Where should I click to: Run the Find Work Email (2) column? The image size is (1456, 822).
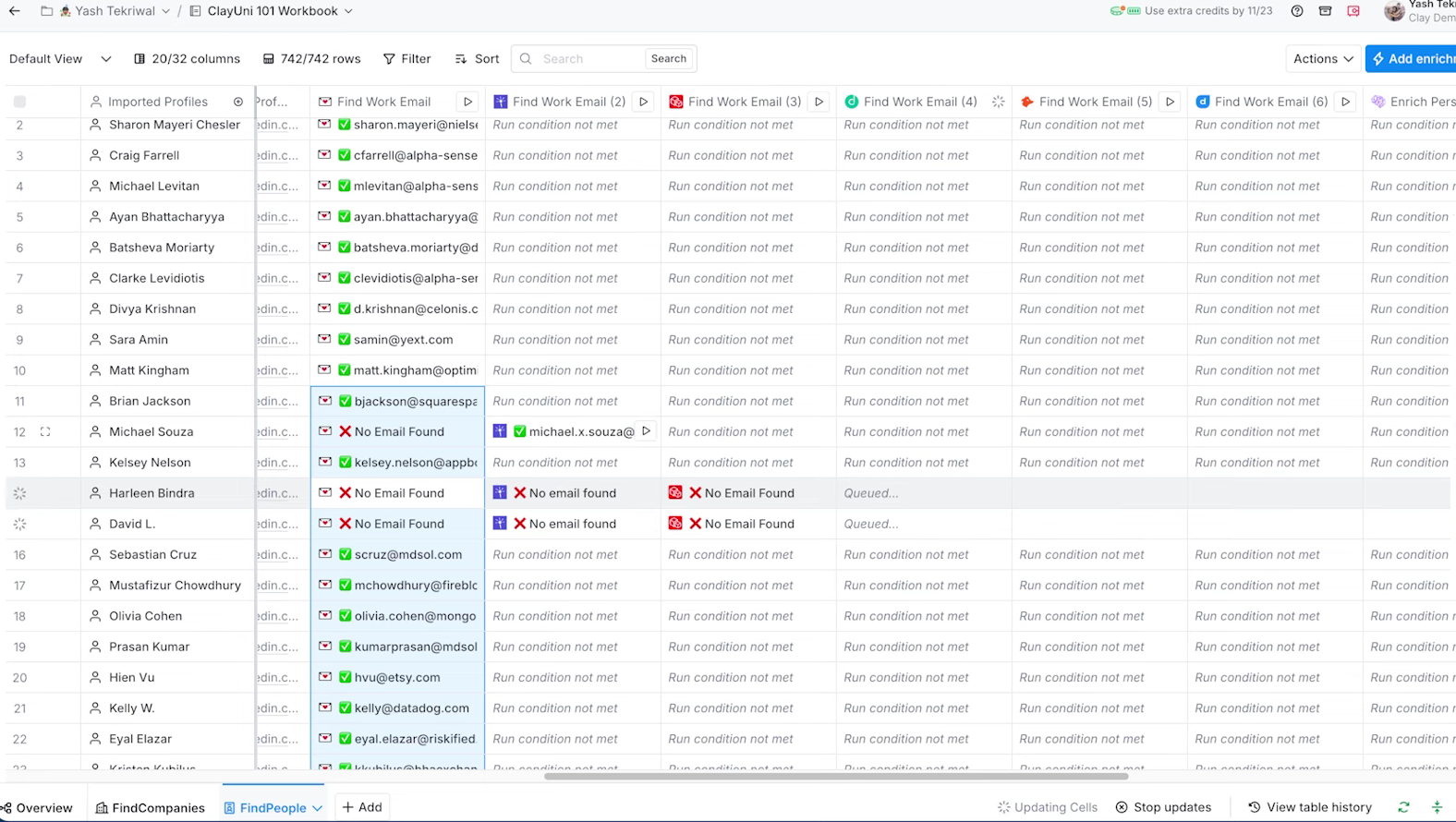(644, 102)
